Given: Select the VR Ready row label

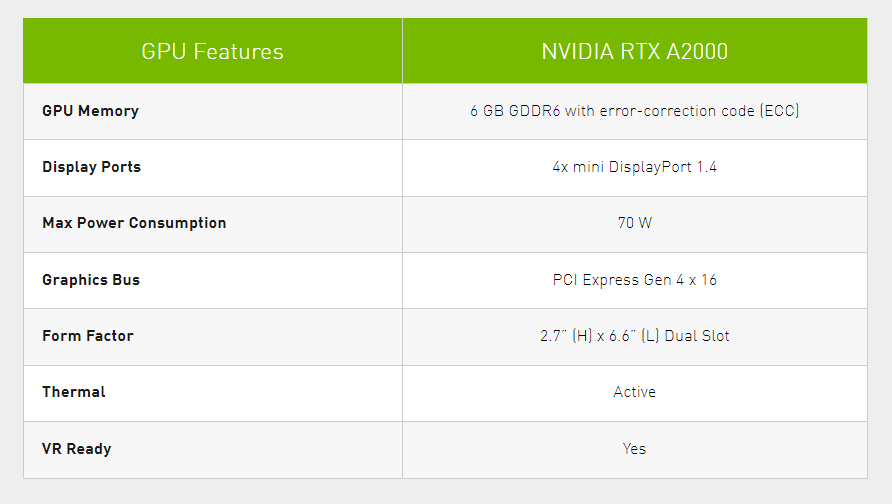Looking at the screenshot, I should click(76, 449).
